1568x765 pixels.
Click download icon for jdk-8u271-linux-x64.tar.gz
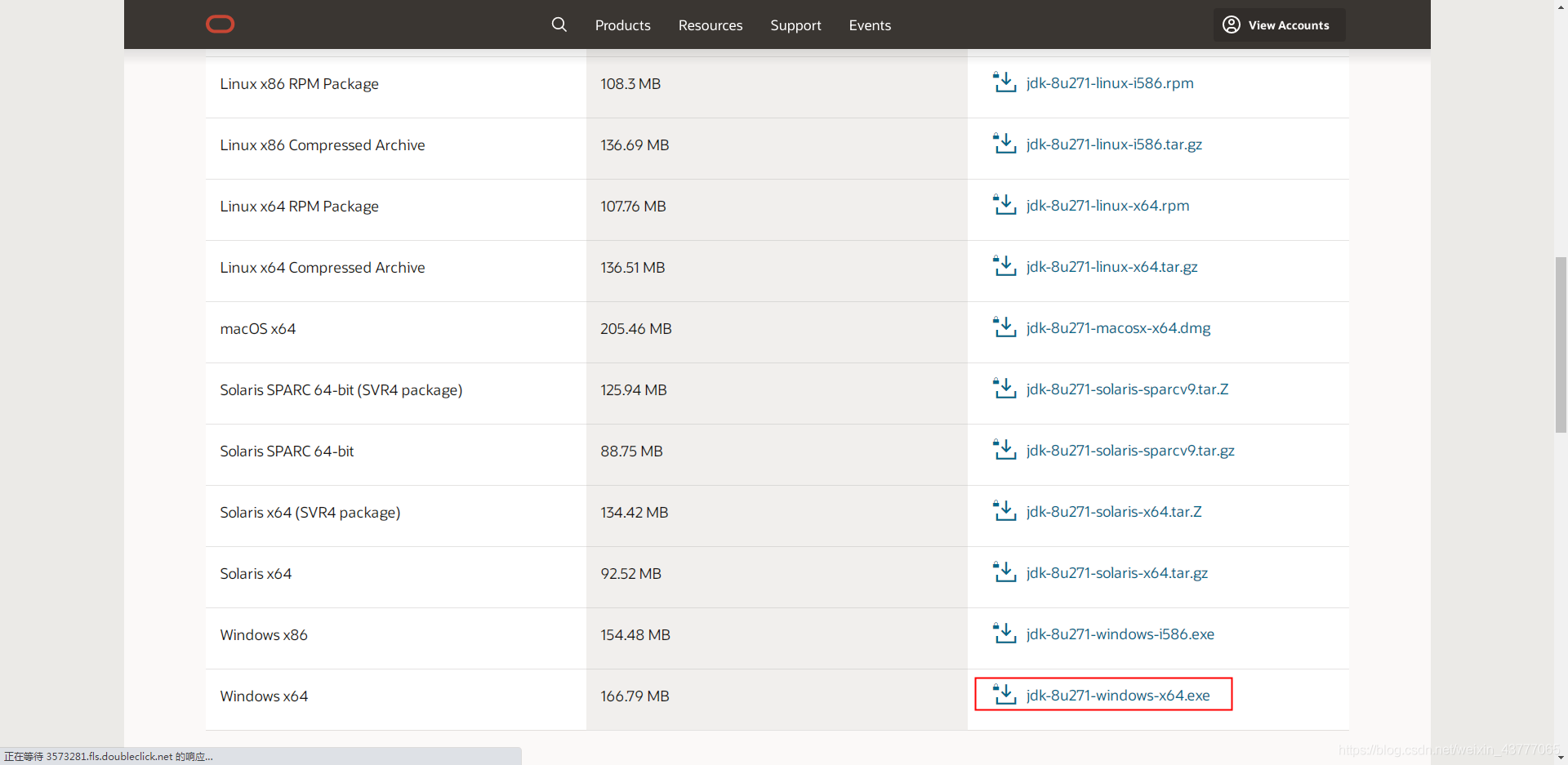coord(1004,266)
